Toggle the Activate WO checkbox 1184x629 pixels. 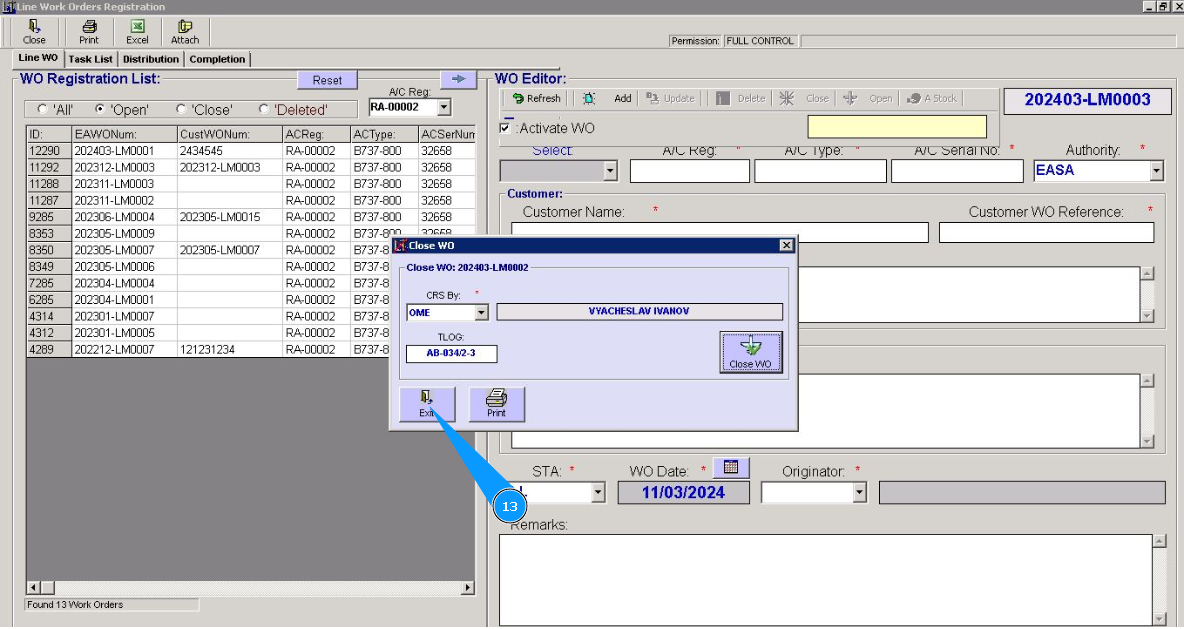click(x=505, y=128)
